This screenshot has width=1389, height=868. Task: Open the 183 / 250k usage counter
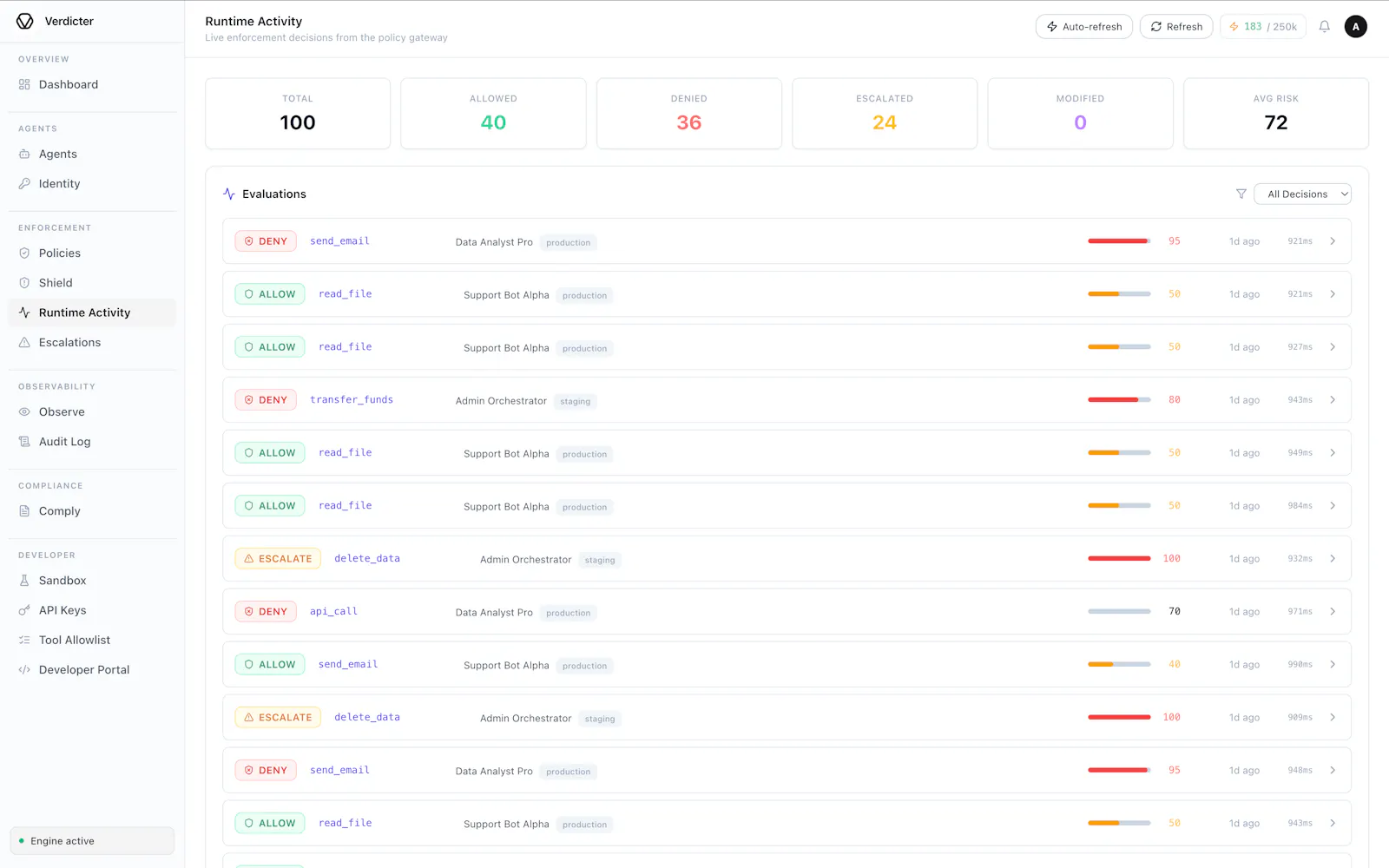(1263, 27)
